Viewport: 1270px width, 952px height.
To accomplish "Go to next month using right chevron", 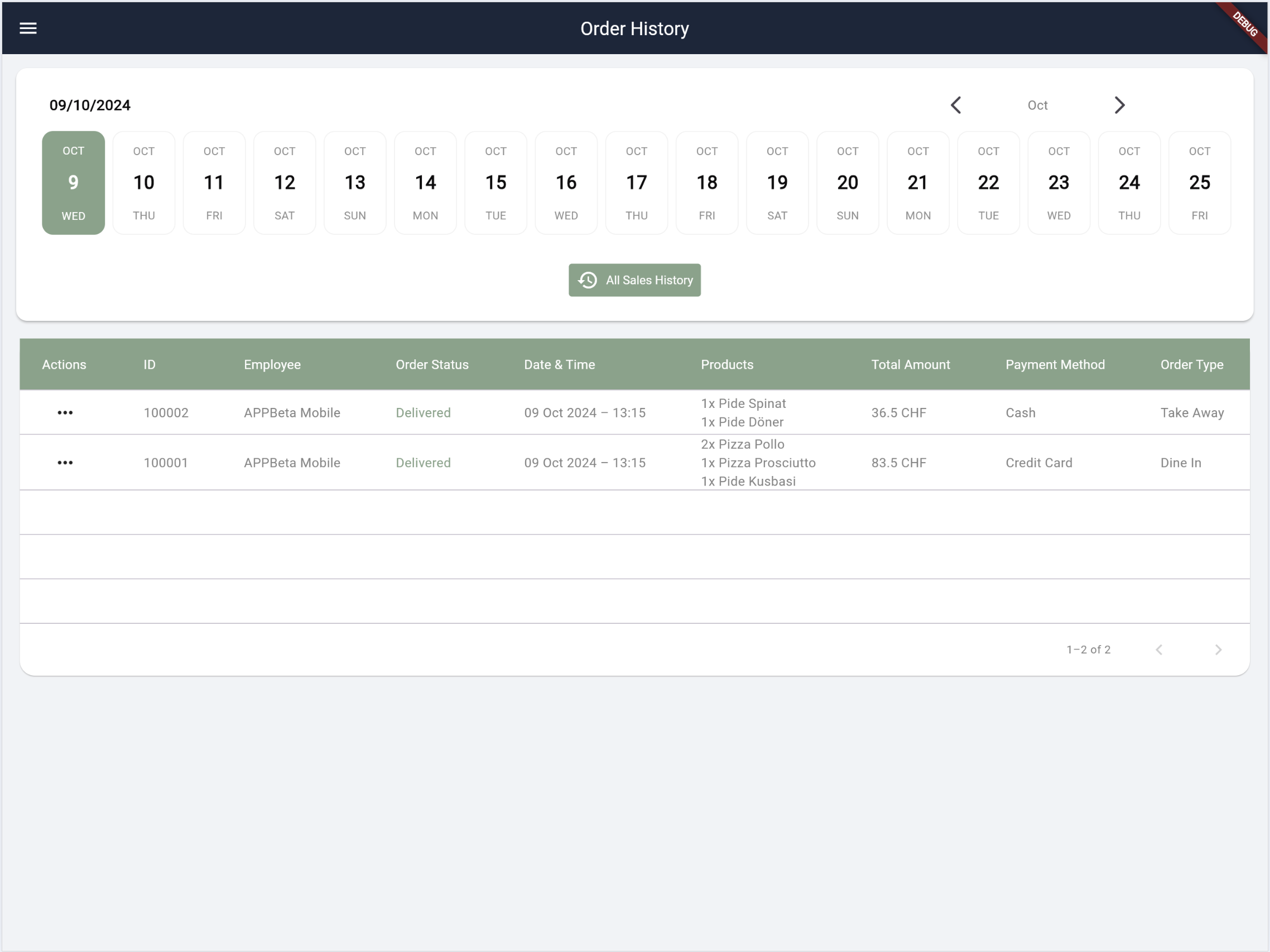I will [1119, 105].
